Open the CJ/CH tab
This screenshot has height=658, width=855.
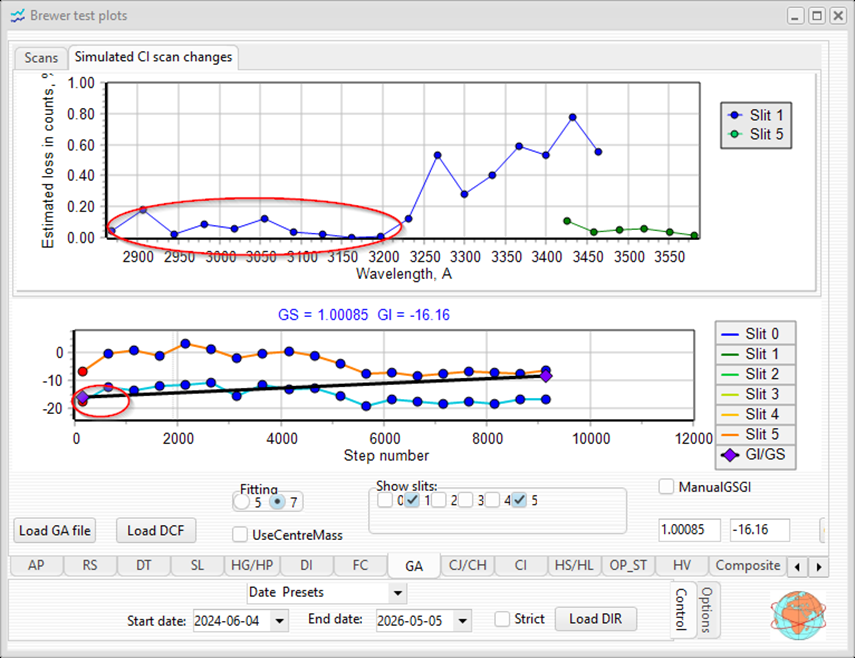click(467, 565)
